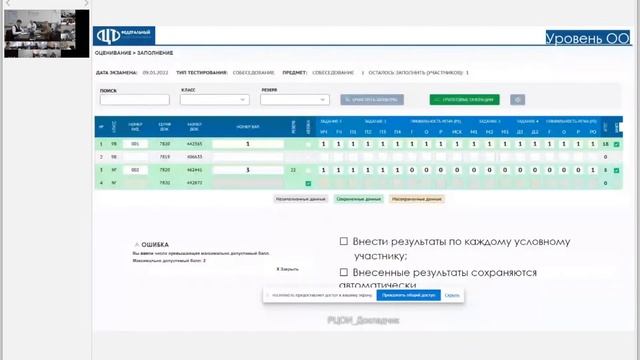Close the ОШИБКА error message via Закрыть
The height and width of the screenshot is (360, 640).
[x=287, y=269]
